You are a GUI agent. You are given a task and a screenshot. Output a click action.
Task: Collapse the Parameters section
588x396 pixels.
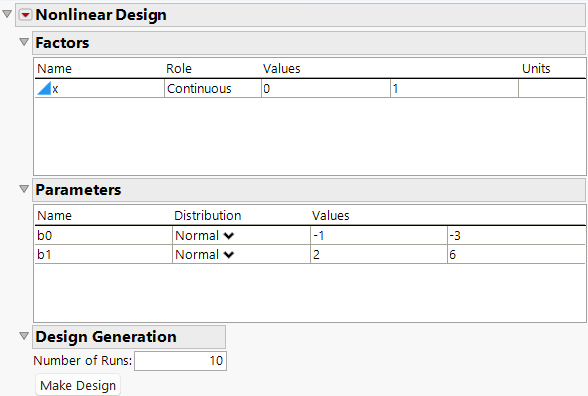coord(24,189)
